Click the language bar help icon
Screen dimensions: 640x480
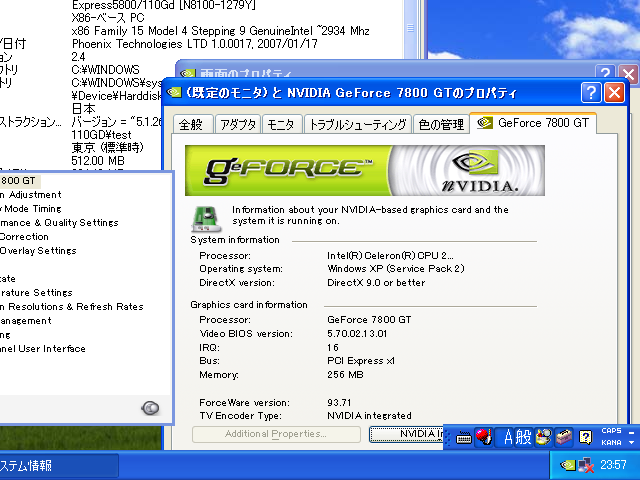(585, 437)
